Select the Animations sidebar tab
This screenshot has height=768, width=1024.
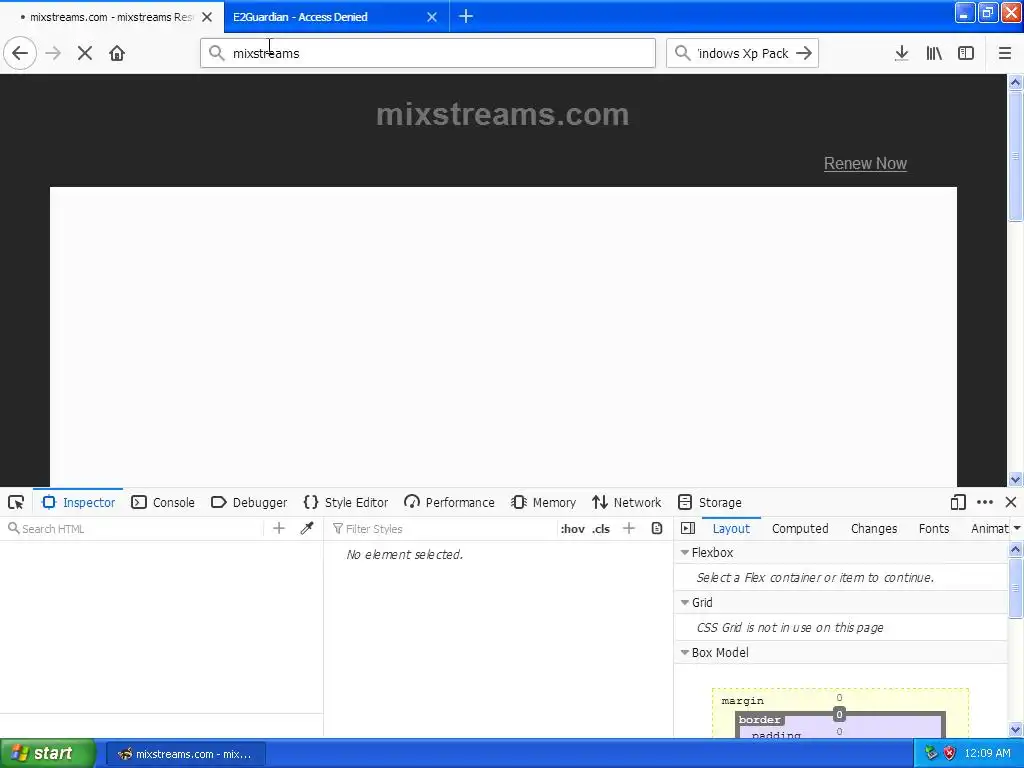989,528
